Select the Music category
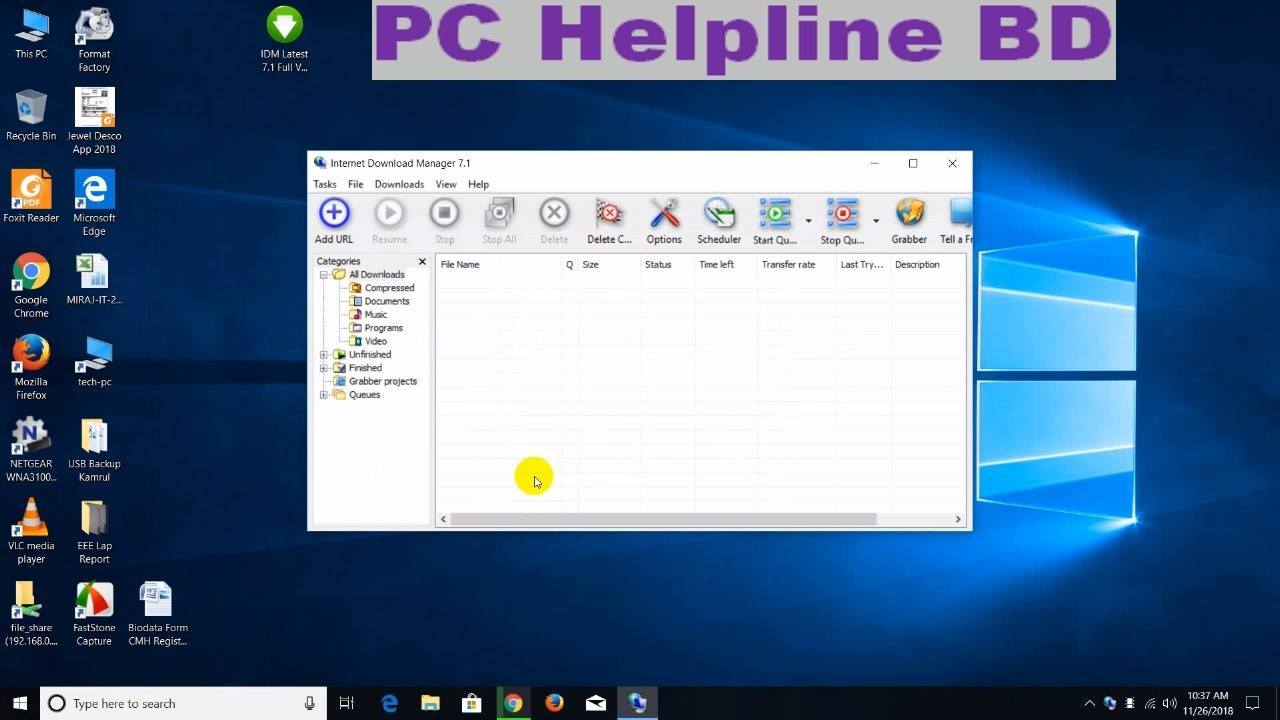Image resolution: width=1280 pixels, height=720 pixels. click(x=376, y=315)
